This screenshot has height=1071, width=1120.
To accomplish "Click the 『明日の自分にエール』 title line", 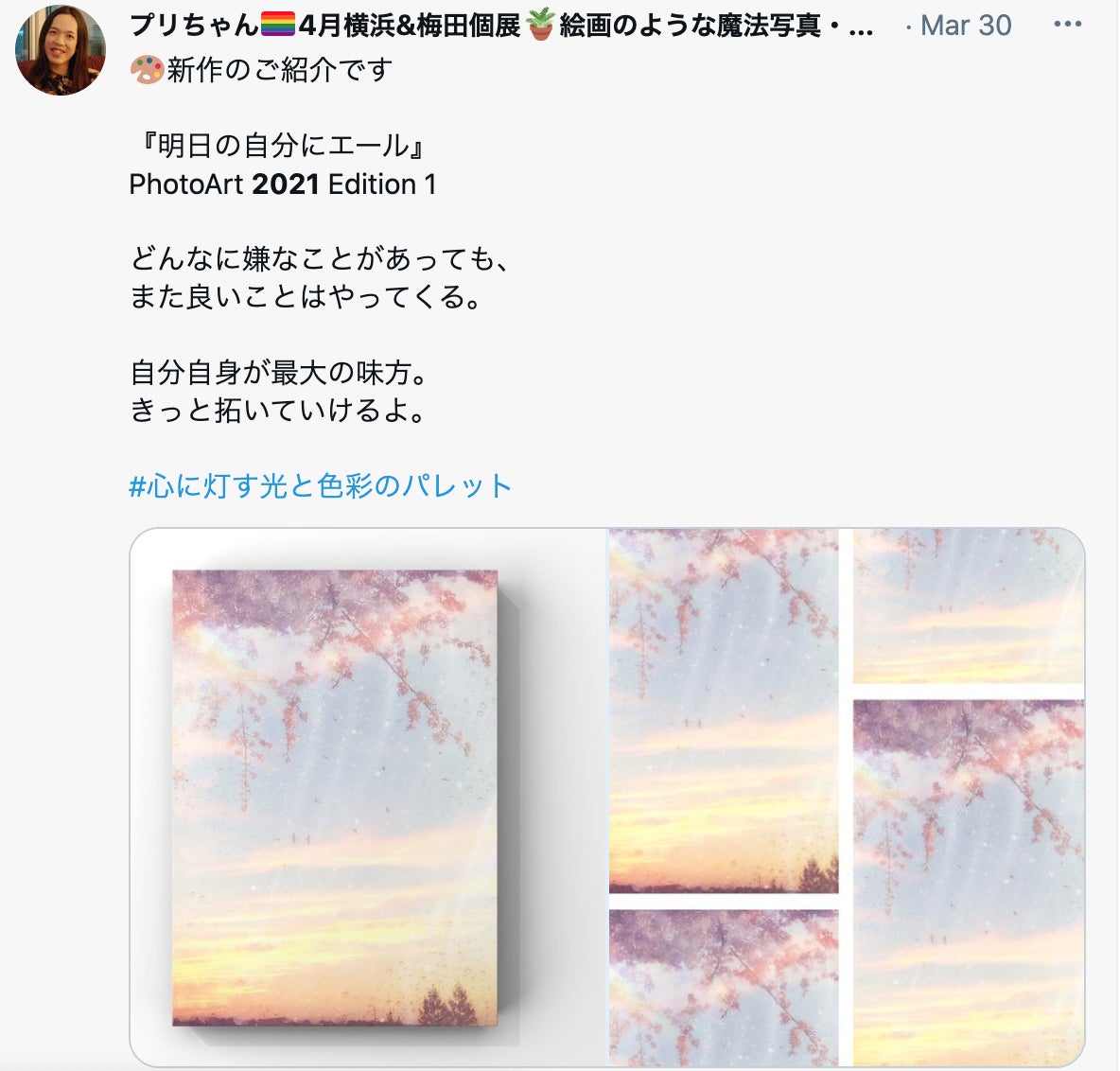I will [x=279, y=146].
